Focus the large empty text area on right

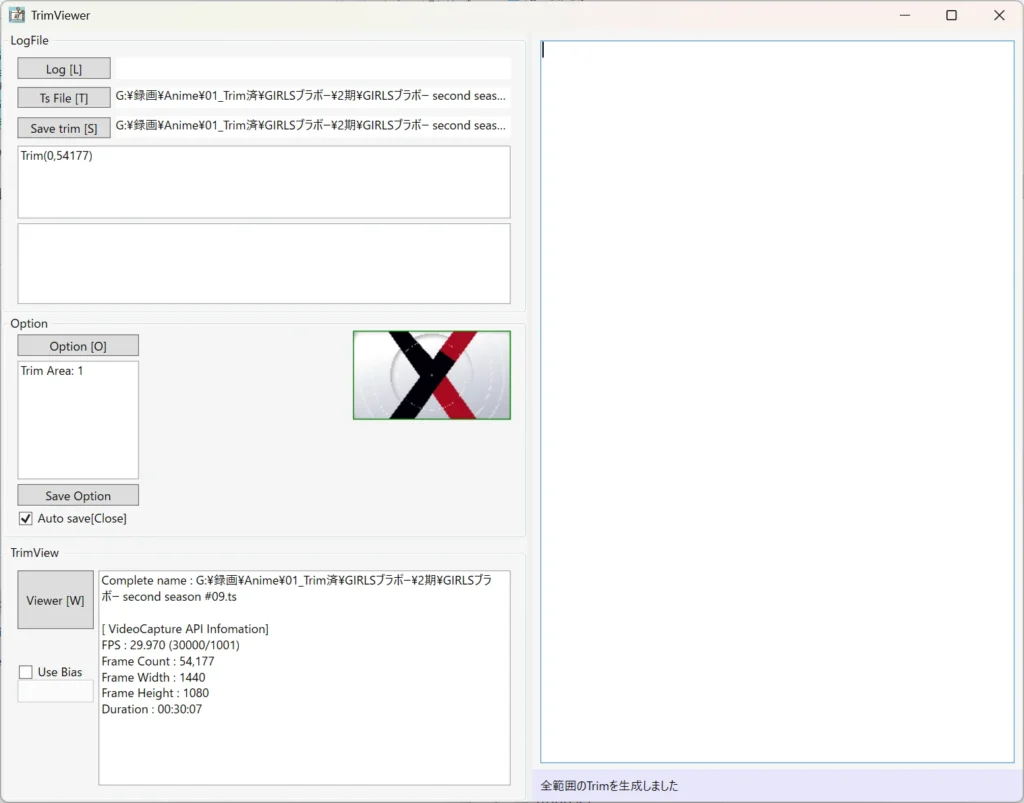[x=777, y=402]
